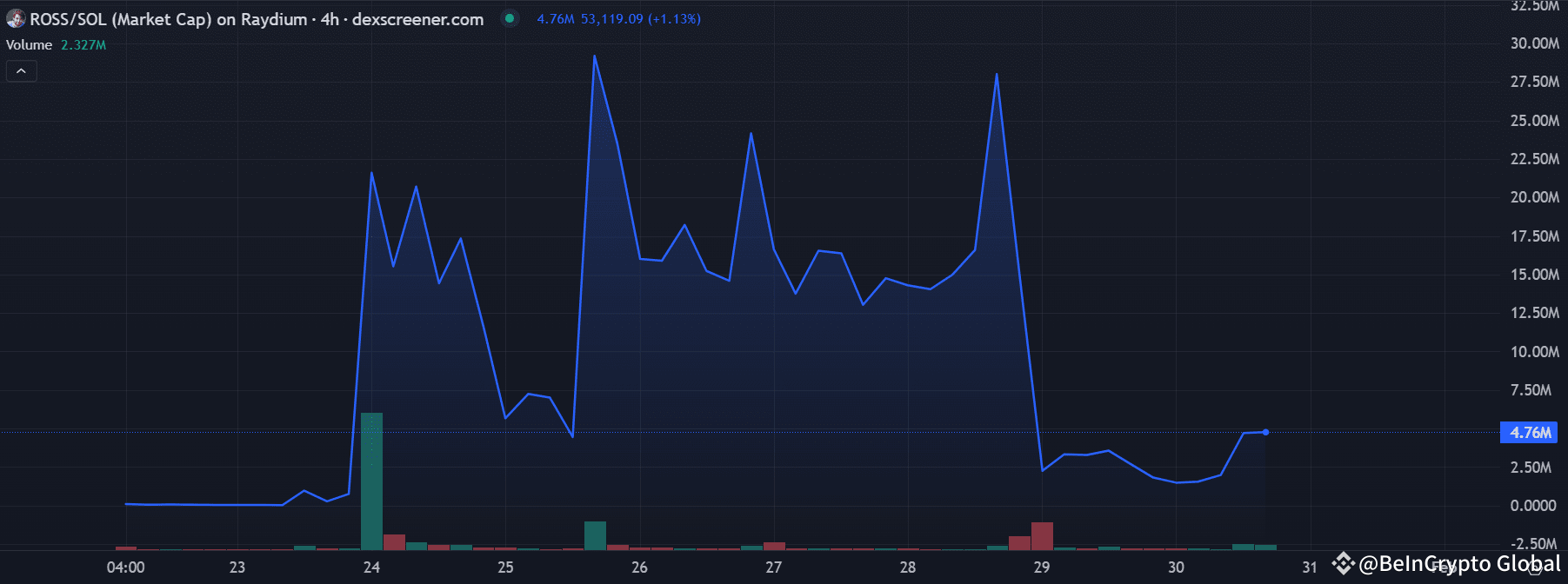Image resolution: width=1568 pixels, height=584 pixels.
Task: Click date 29 on time axis
Action: (x=1042, y=567)
